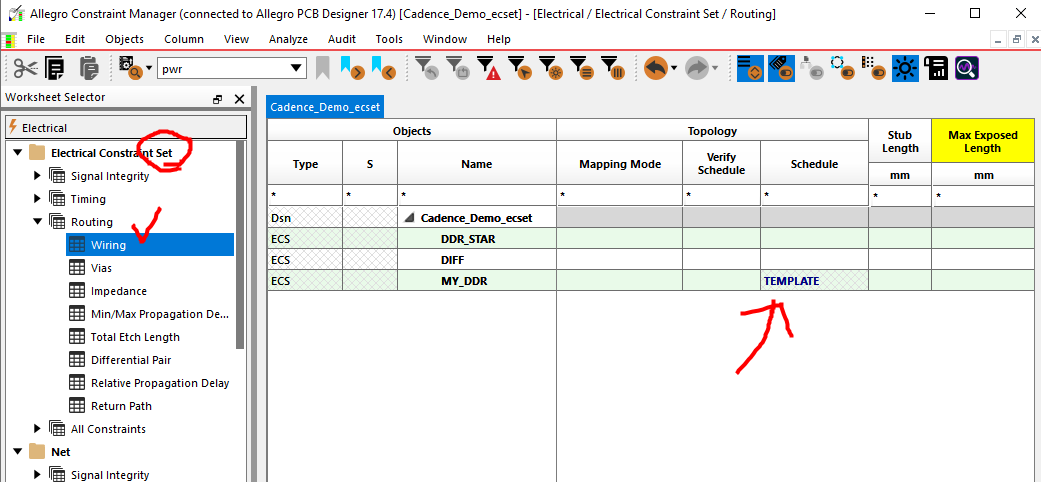The height and width of the screenshot is (482, 1041).
Task: Toggle the dotted grid switch icon
Action: 874,68
